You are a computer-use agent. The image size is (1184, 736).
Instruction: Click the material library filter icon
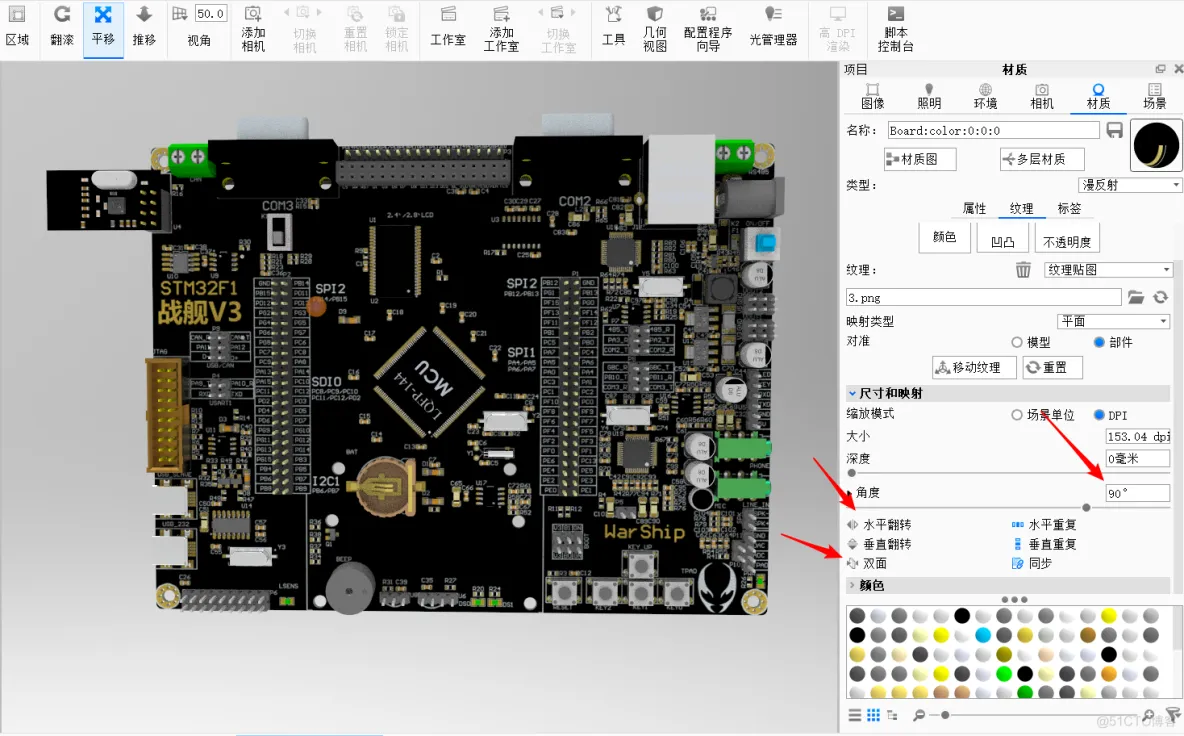point(1173,714)
